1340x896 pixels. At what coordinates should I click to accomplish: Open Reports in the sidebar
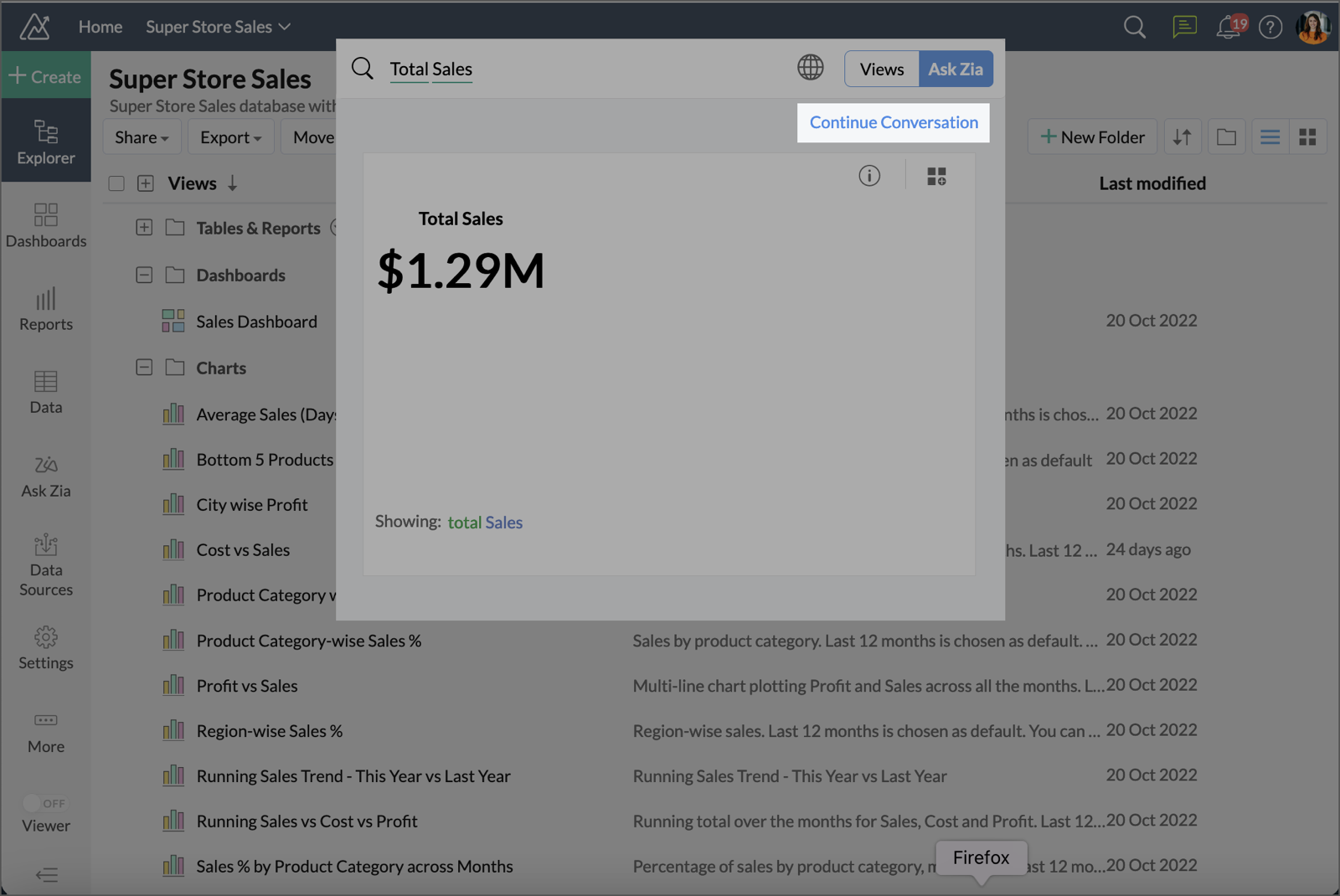coord(46,309)
